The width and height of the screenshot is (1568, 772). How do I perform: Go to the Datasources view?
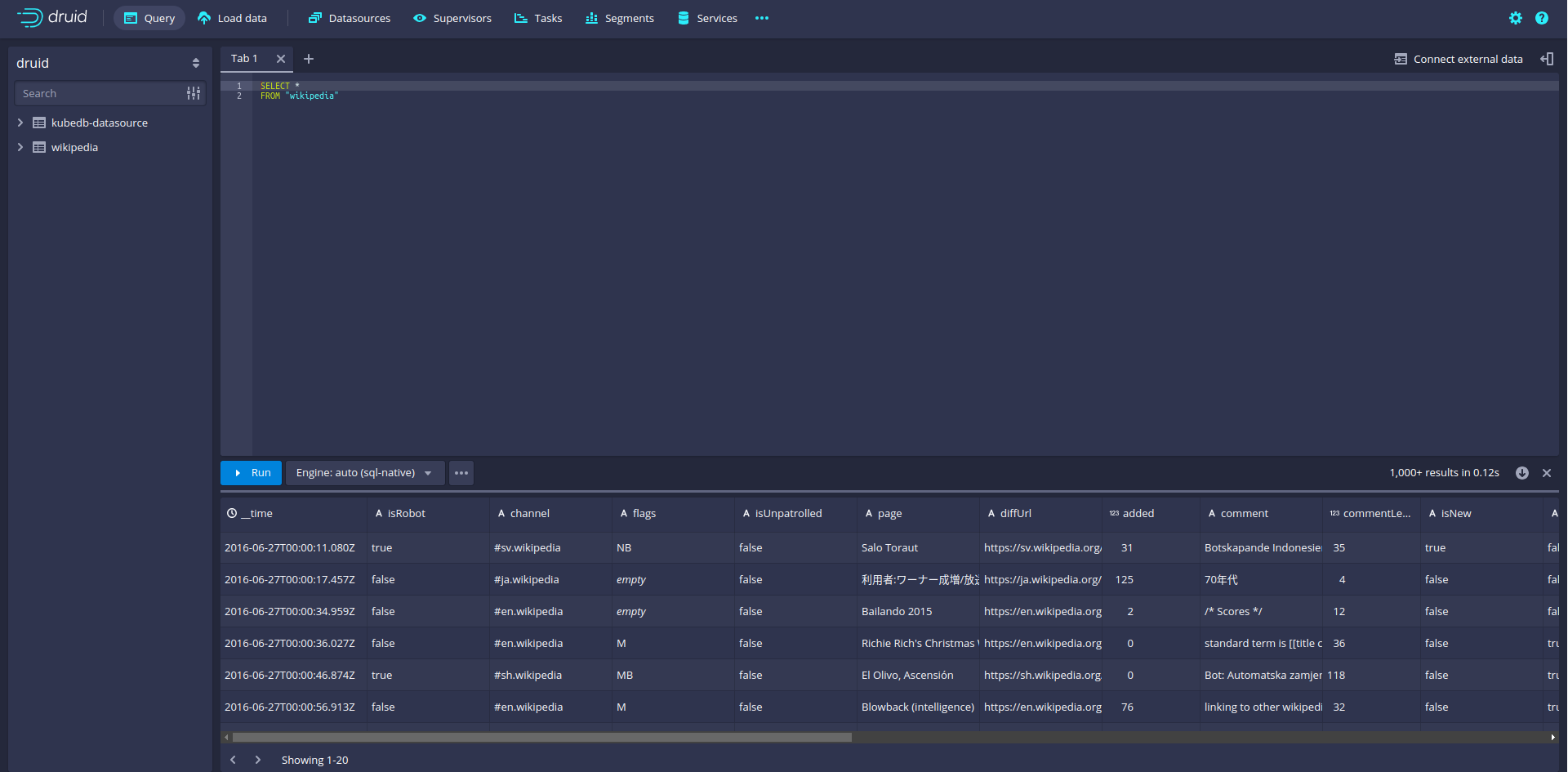tap(350, 18)
